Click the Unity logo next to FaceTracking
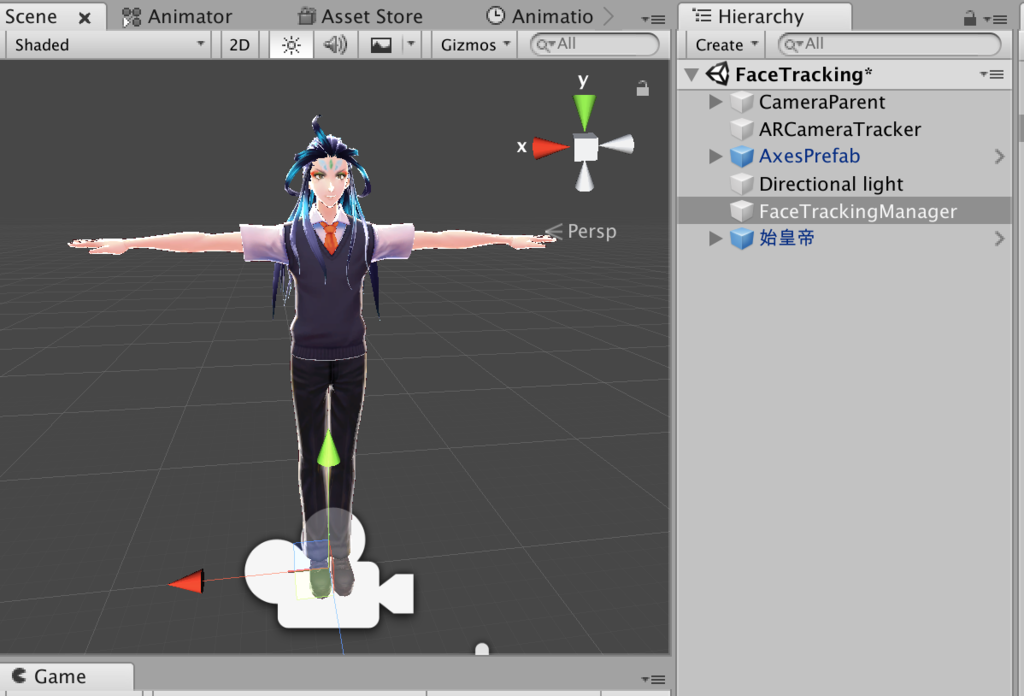1024x696 pixels. click(718, 74)
